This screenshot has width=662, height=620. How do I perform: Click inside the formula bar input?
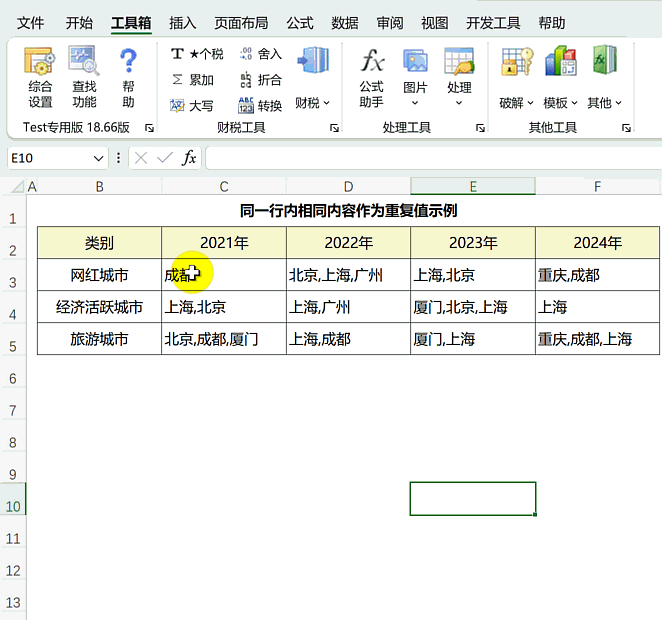tap(430, 158)
